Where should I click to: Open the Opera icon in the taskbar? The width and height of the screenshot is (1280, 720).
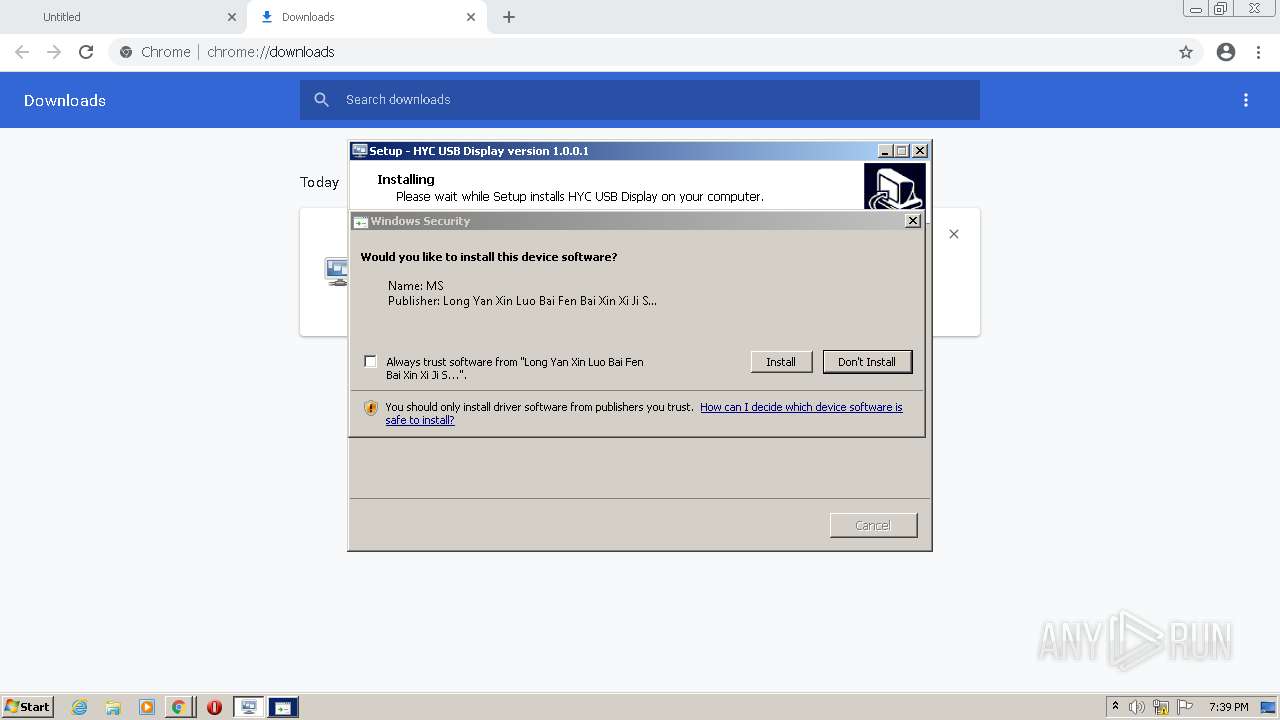(x=214, y=707)
